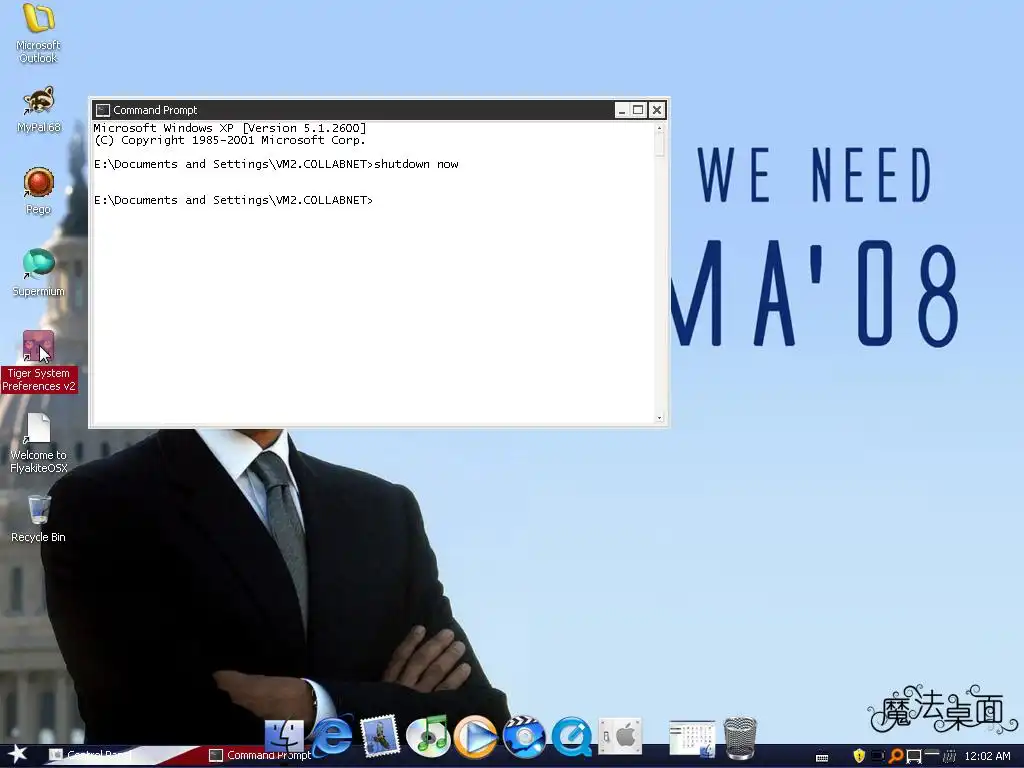Select the Command Prompt taskbar button
The height and width of the screenshot is (768, 1024).
pos(260,756)
